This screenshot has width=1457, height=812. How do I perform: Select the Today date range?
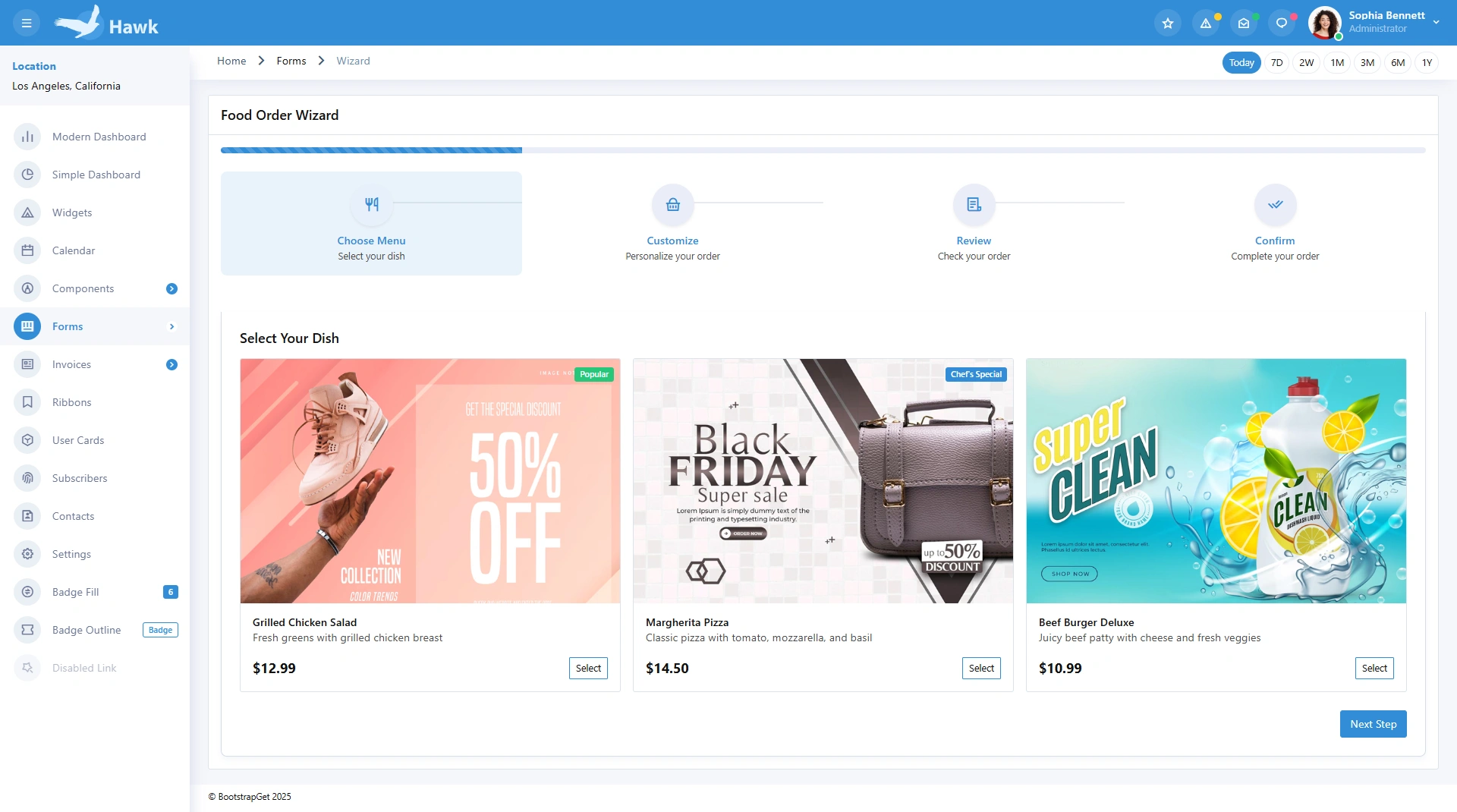pyautogui.click(x=1241, y=63)
